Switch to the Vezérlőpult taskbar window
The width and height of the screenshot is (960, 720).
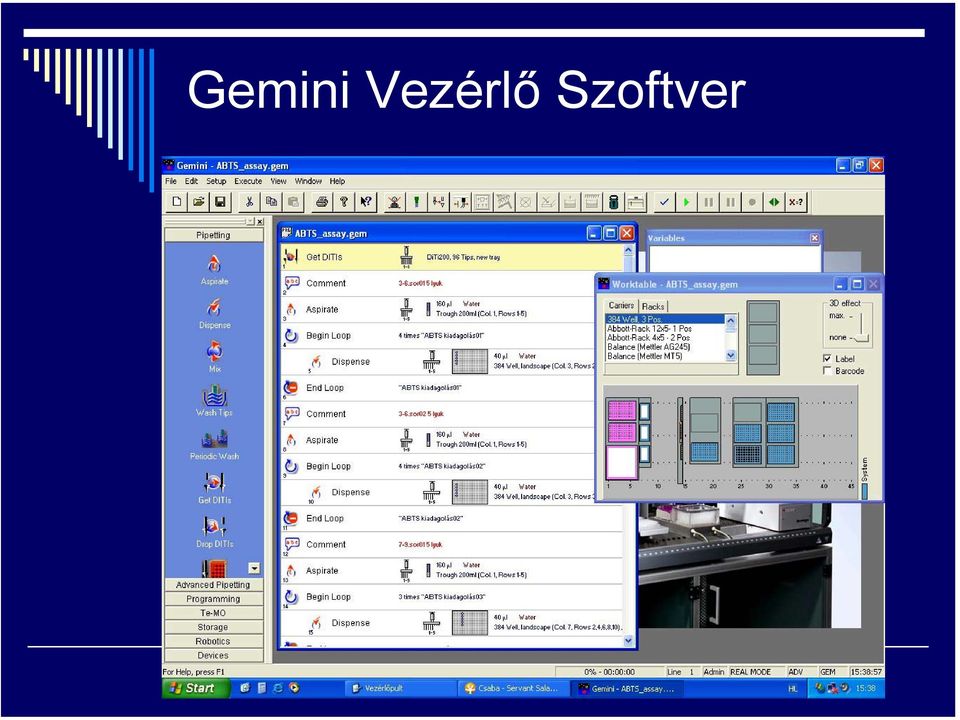pos(401,689)
